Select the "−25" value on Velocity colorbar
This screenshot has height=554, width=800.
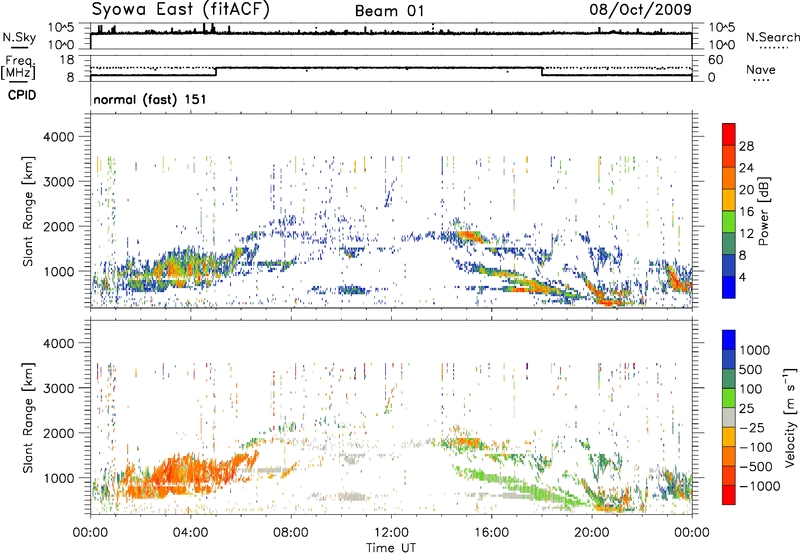tap(752, 427)
